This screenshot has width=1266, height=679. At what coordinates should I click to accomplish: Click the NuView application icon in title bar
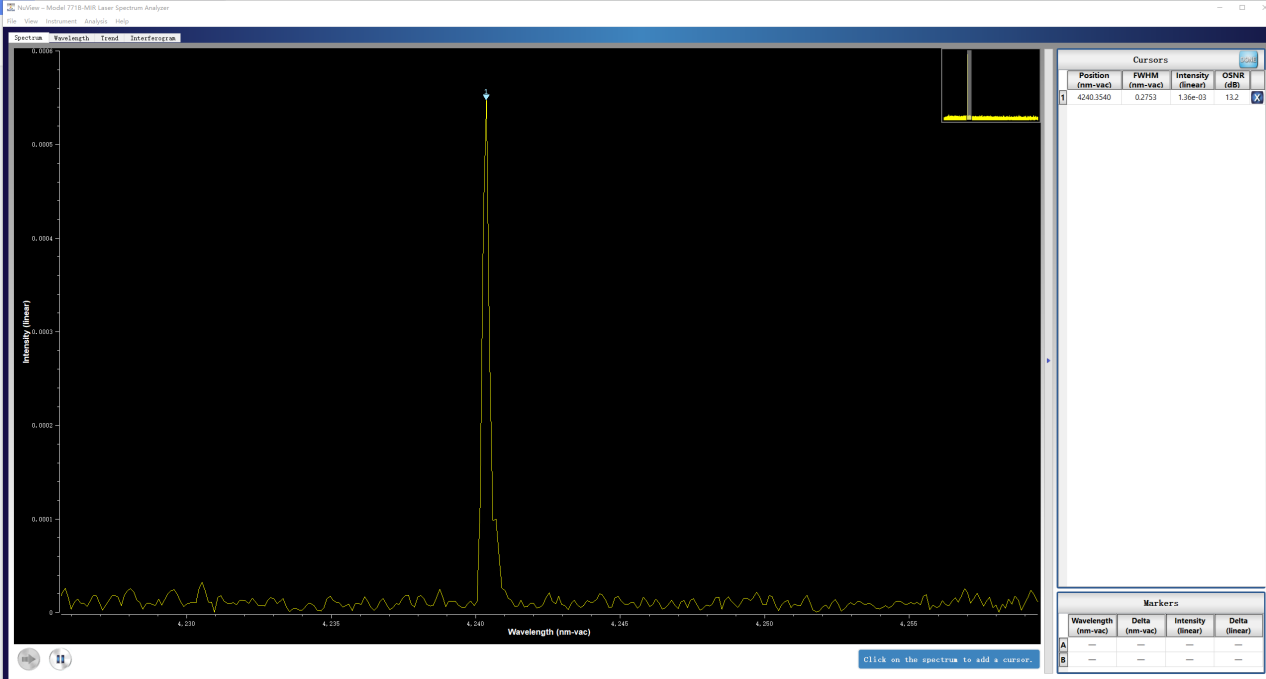pos(10,7)
